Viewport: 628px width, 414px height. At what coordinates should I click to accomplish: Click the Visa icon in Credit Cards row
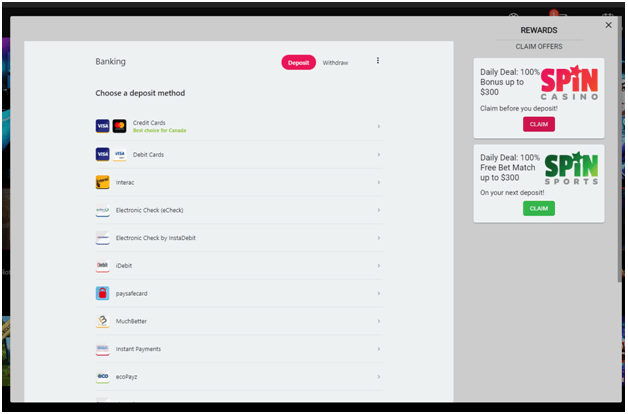point(103,126)
